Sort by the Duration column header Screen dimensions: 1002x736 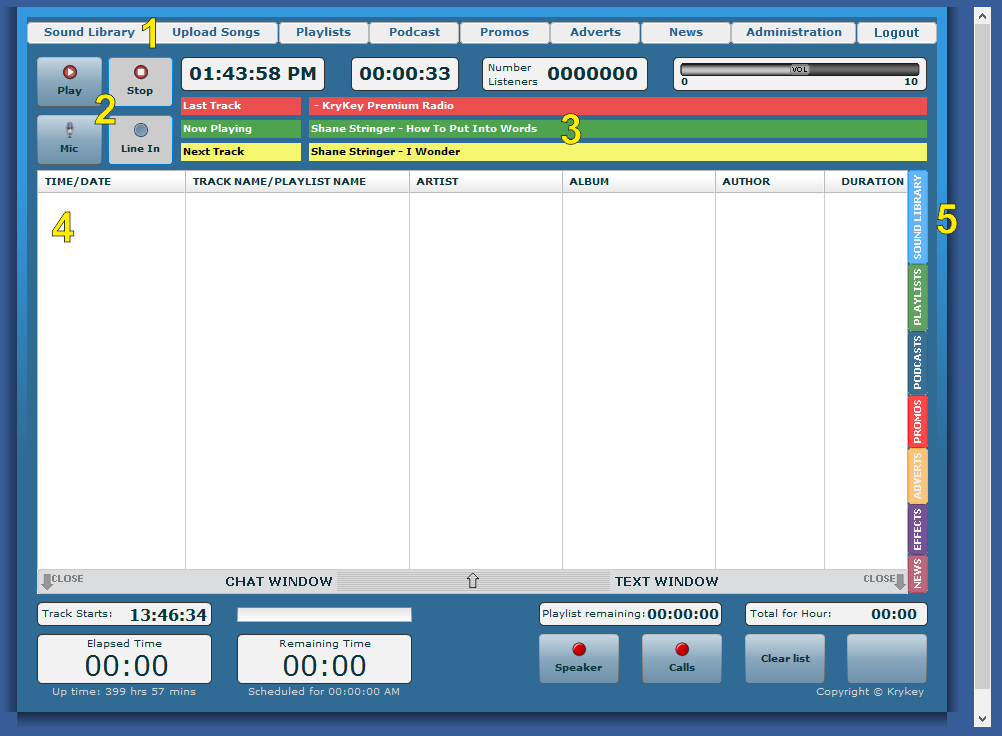[x=872, y=182]
